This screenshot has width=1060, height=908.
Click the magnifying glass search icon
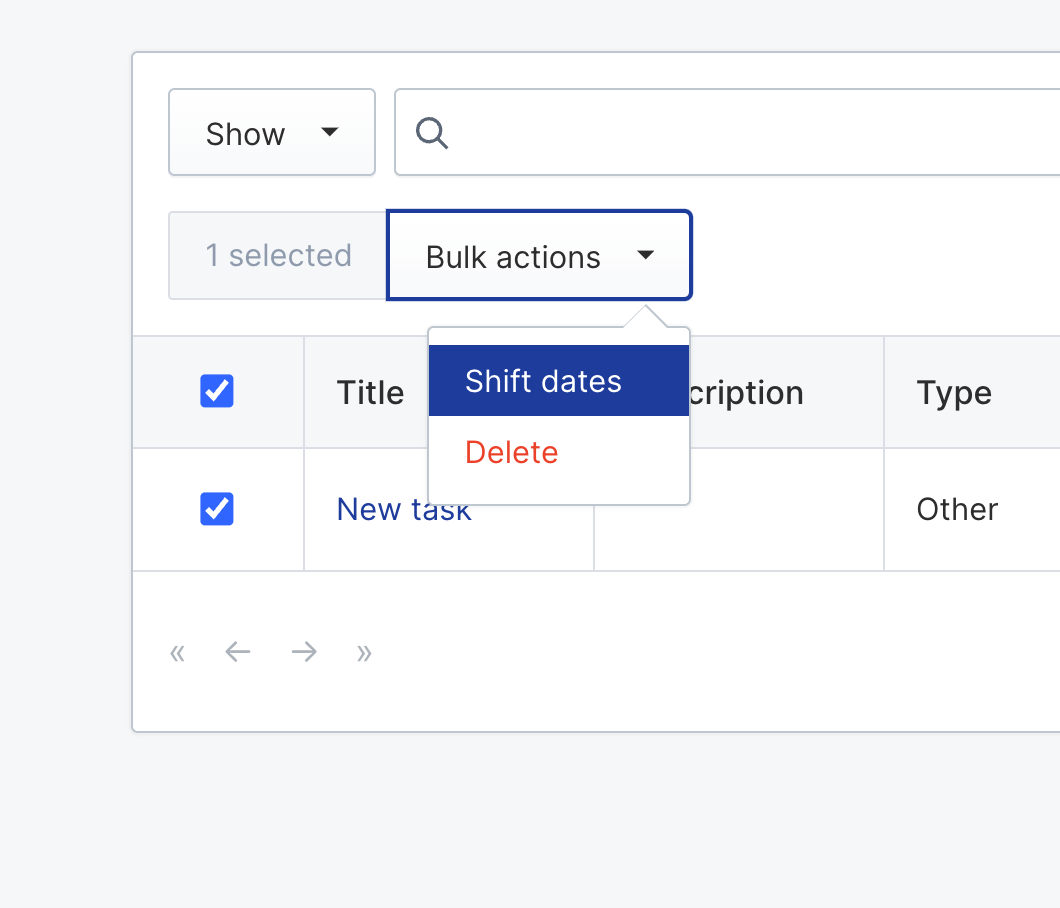(x=432, y=133)
